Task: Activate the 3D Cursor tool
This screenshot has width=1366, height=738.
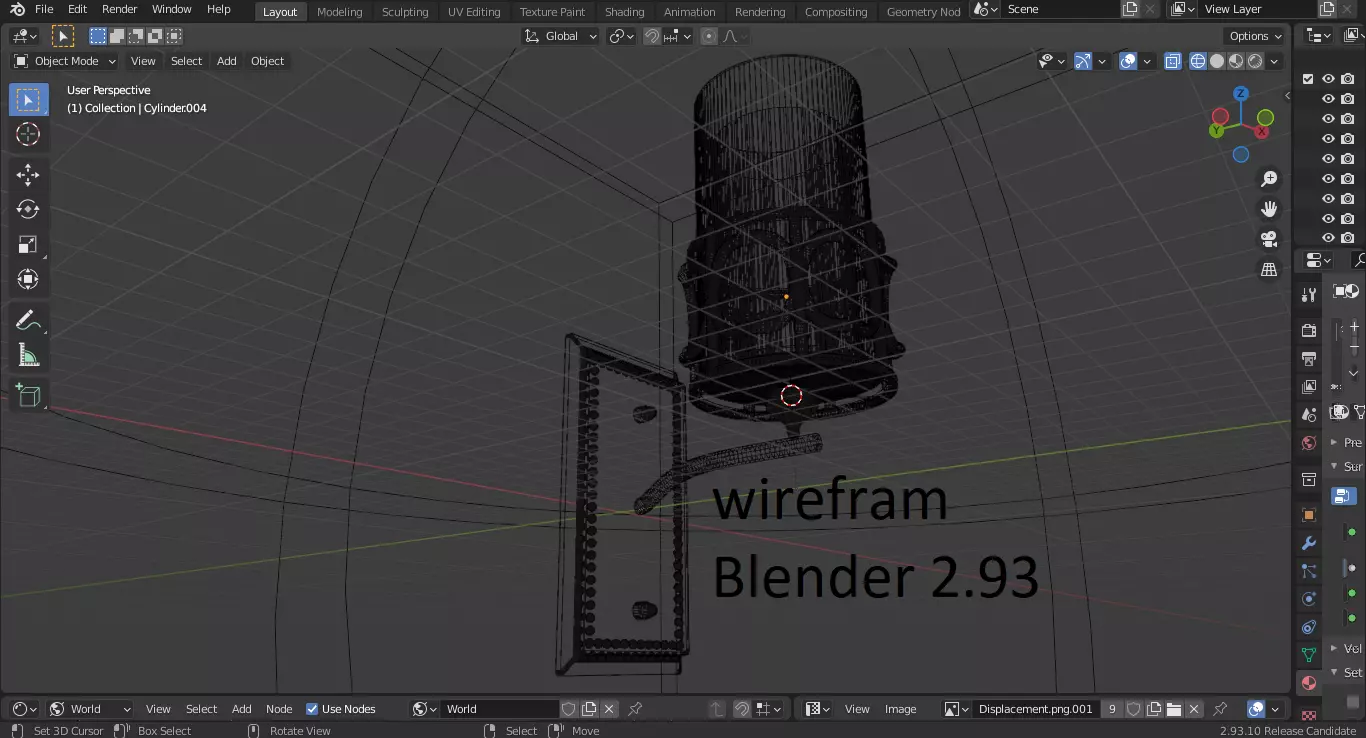Action: pyautogui.click(x=28, y=135)
